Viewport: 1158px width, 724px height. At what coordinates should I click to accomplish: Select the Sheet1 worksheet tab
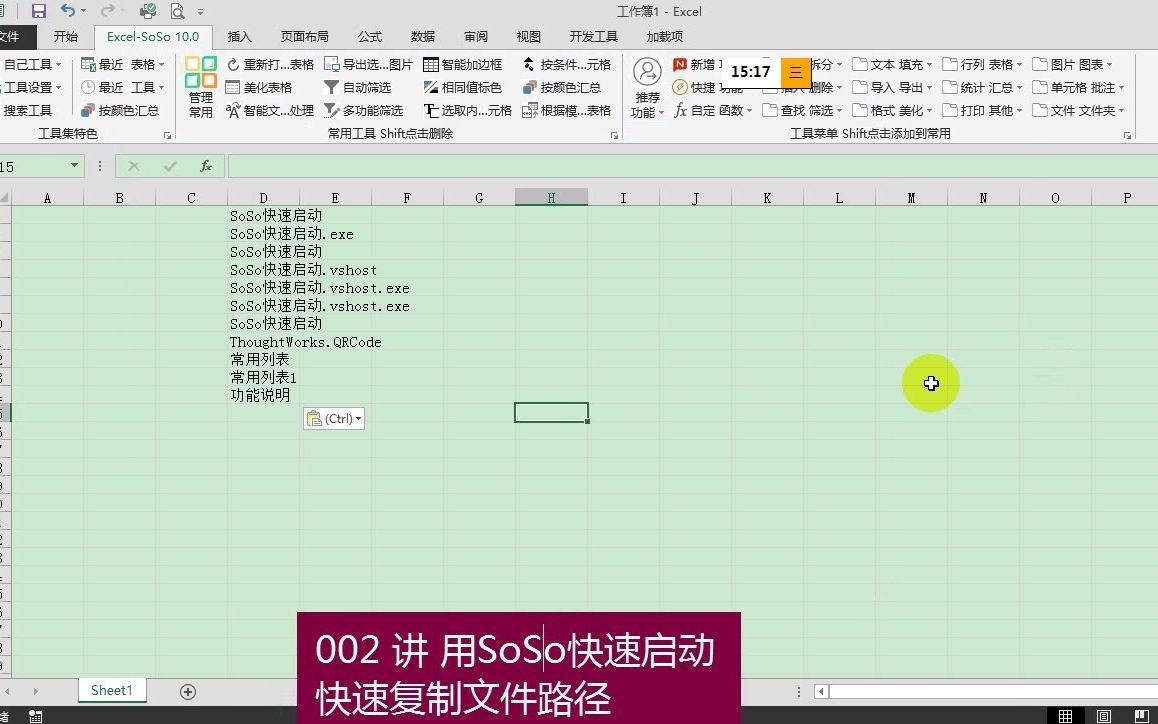coord(112,690)
